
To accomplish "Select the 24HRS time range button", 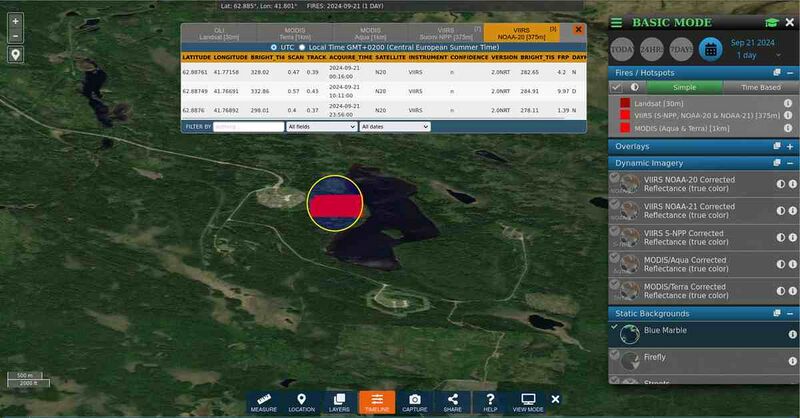I will pyautogui.click(x=653, y=47).
